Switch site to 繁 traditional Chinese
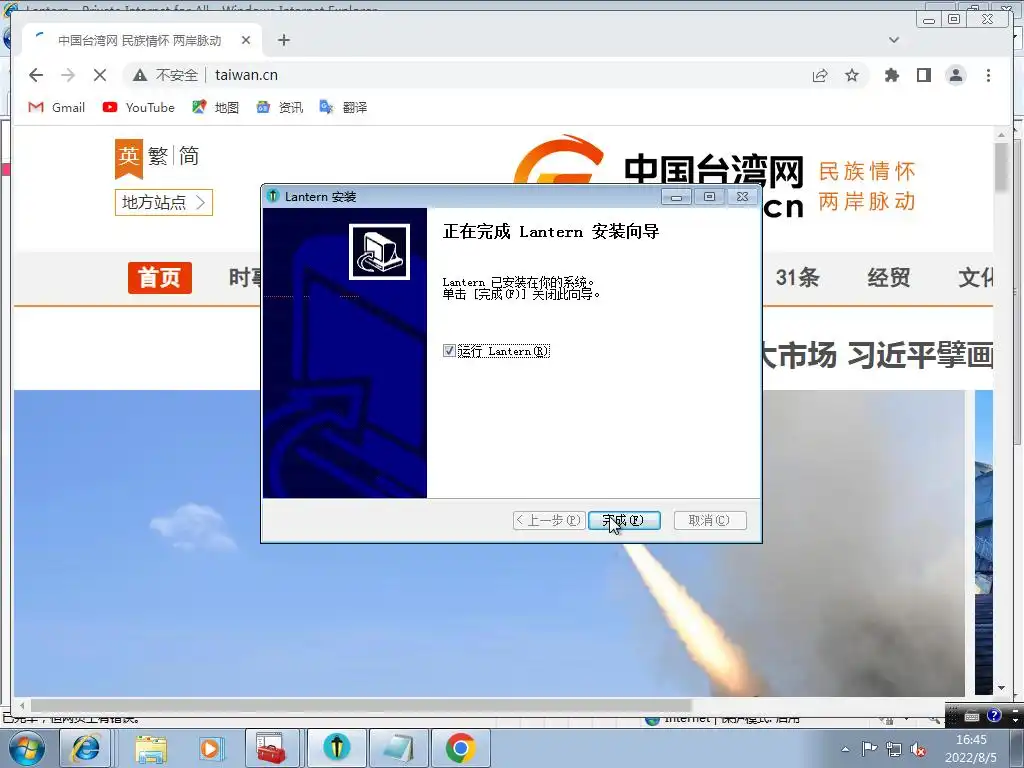The image size is (1024, 768). 158,156
